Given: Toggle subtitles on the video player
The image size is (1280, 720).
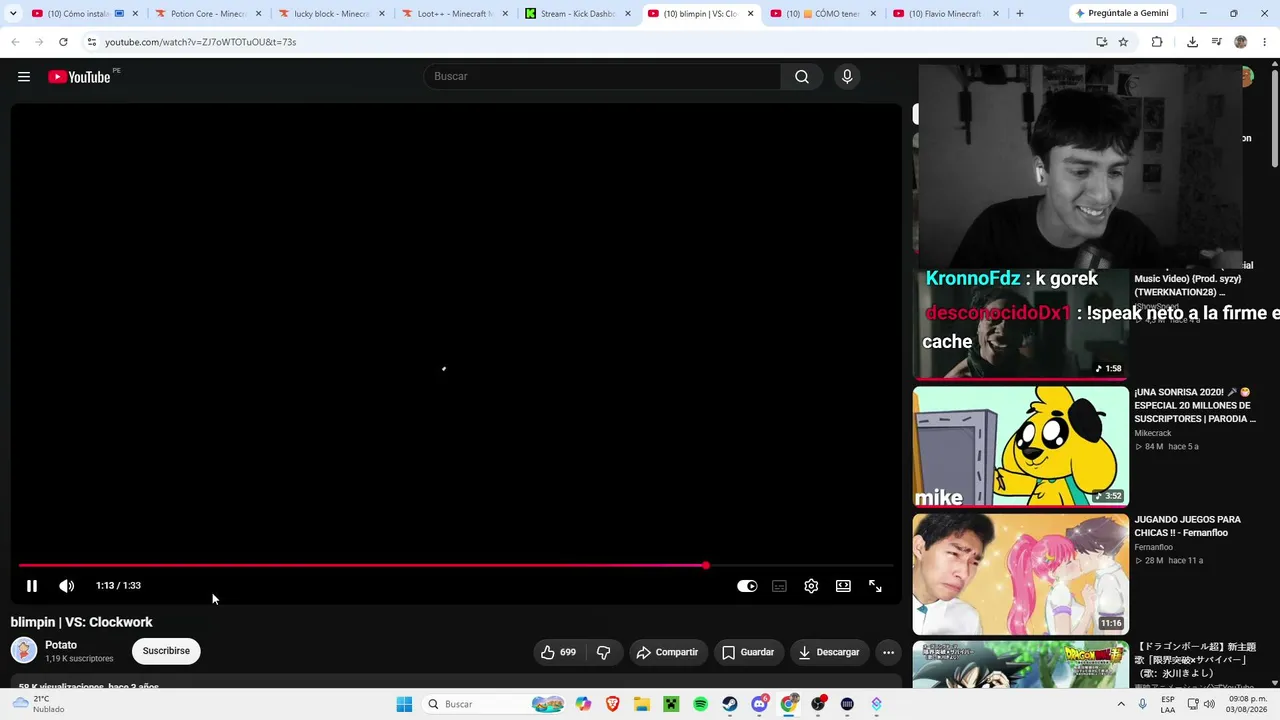Looking at the screenshot, I should click(779, 586).
